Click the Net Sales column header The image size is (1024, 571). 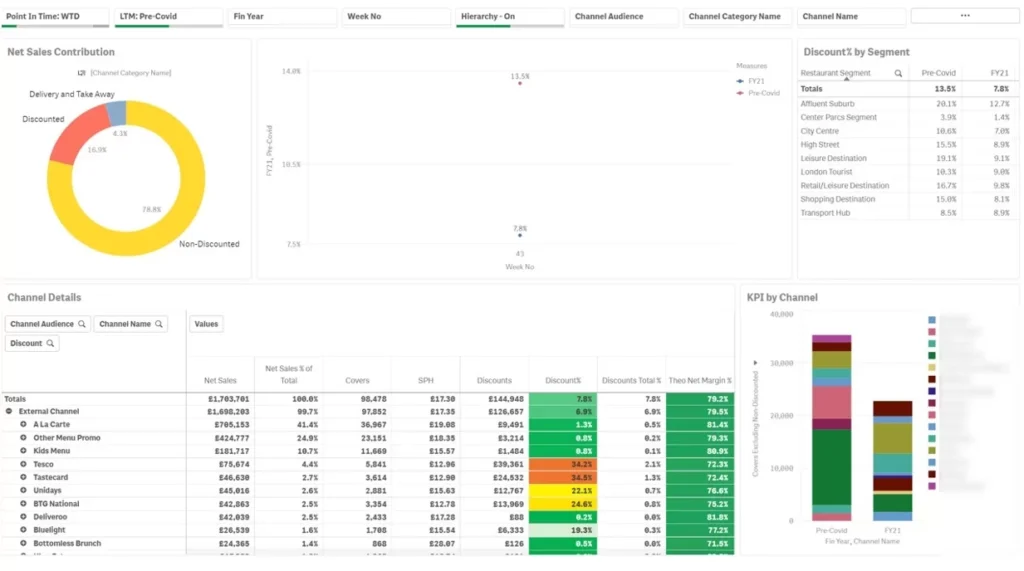(x=220, y=380)
